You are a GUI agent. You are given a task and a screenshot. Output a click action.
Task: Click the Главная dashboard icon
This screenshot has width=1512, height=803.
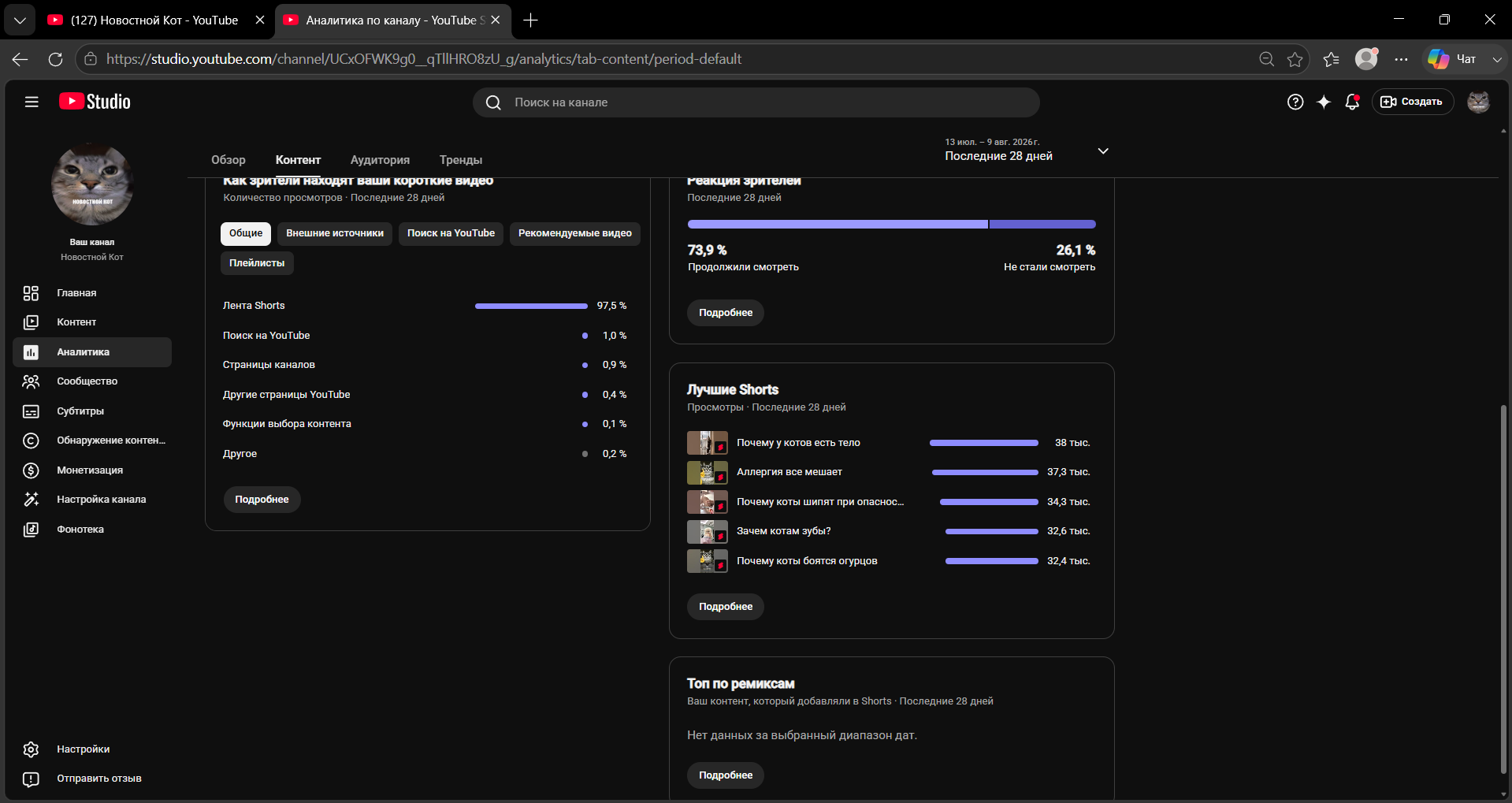pos(31,293)
